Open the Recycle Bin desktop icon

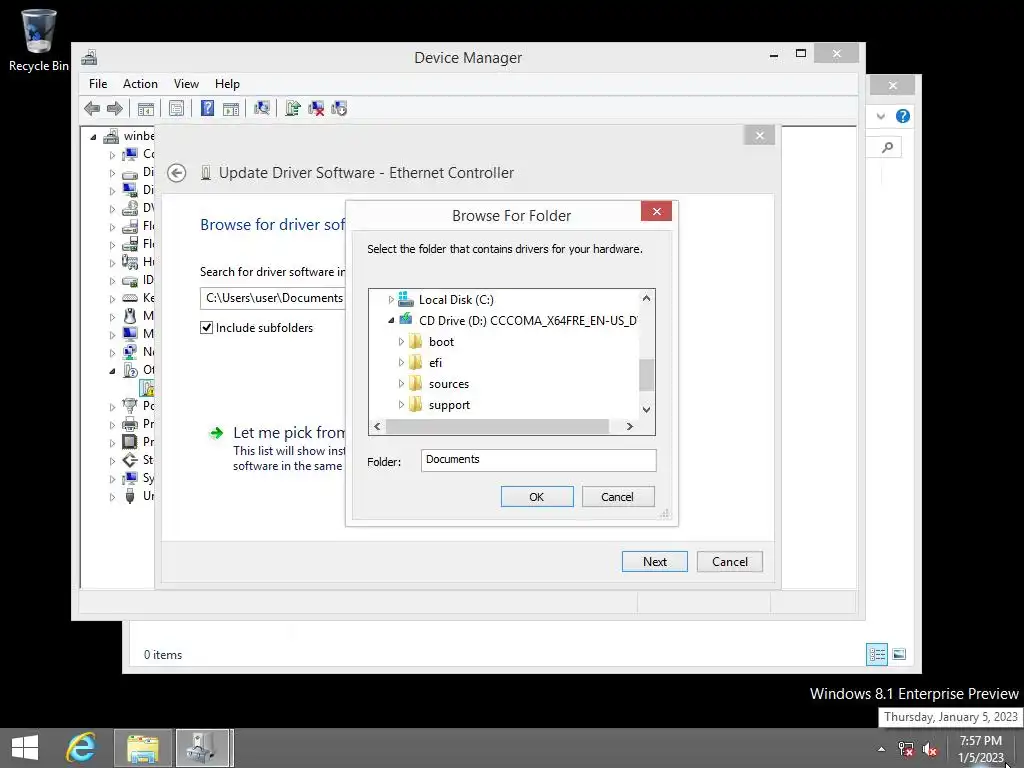[x=38, y=39]
